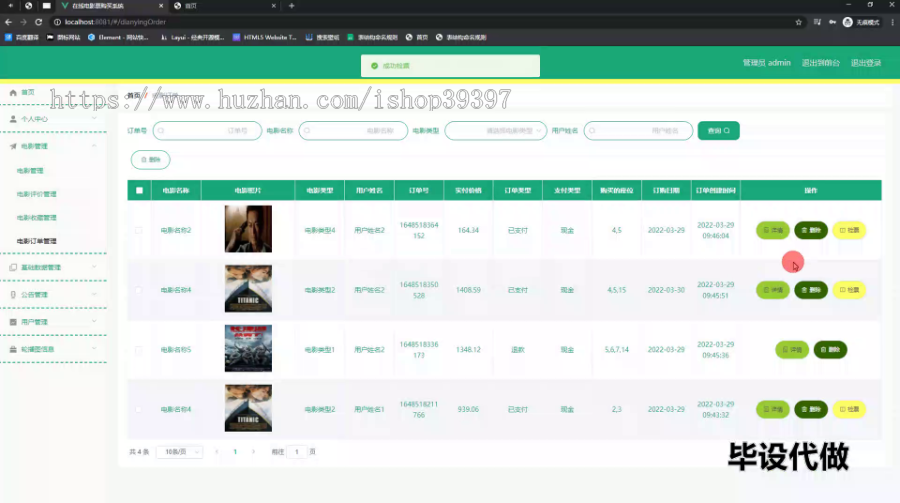Go back with the browser back arrow

9,22
